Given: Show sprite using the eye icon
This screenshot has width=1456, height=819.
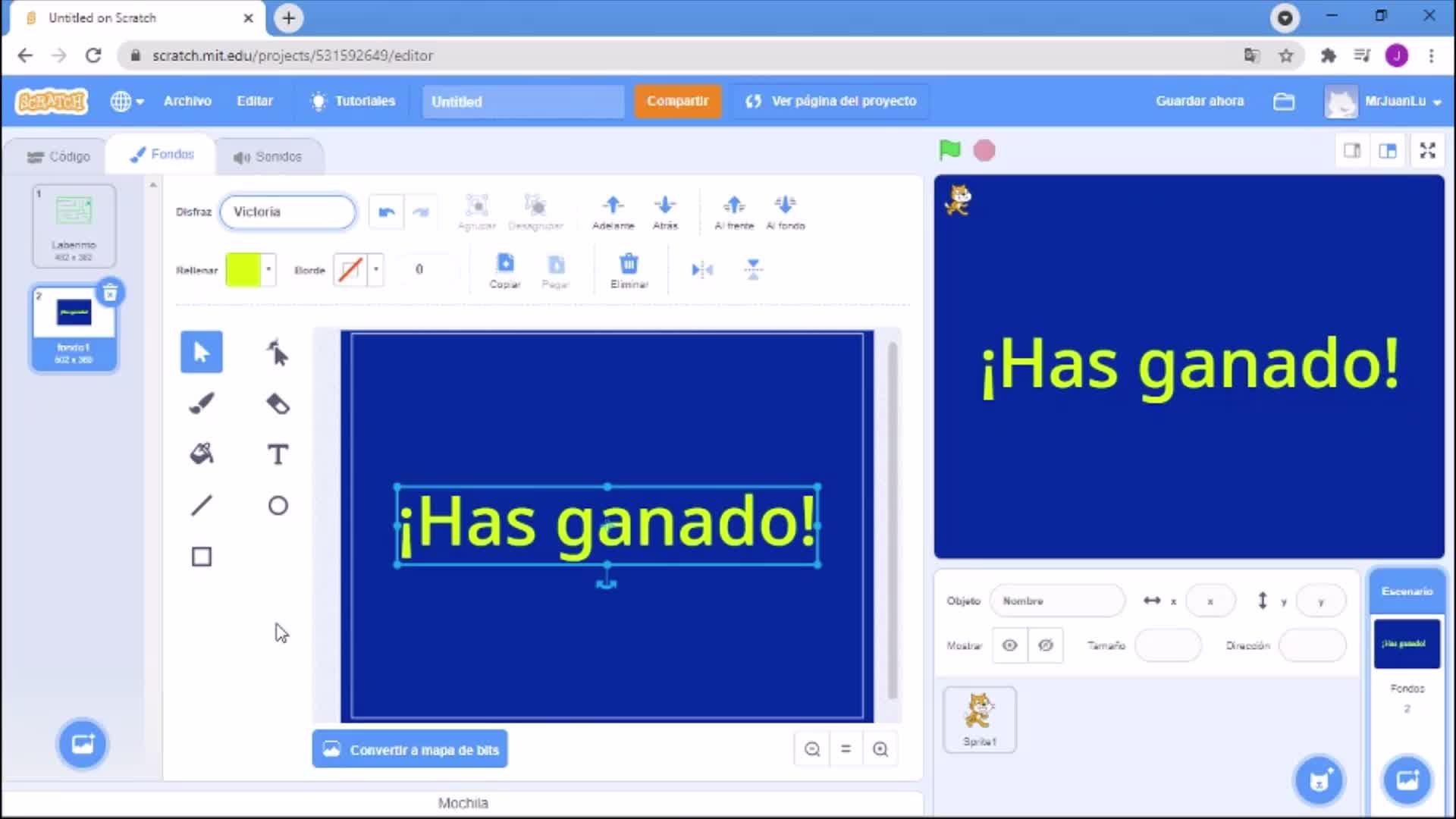Looking at the screenshot, I should coord(1009,645).
